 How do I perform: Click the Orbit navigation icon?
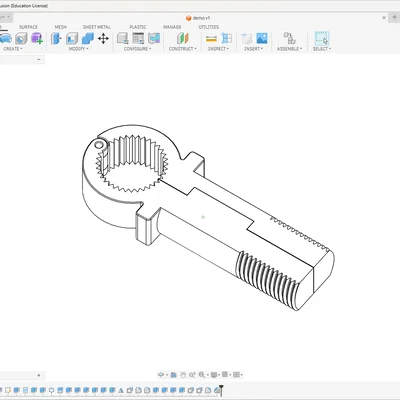click(161, 375)
